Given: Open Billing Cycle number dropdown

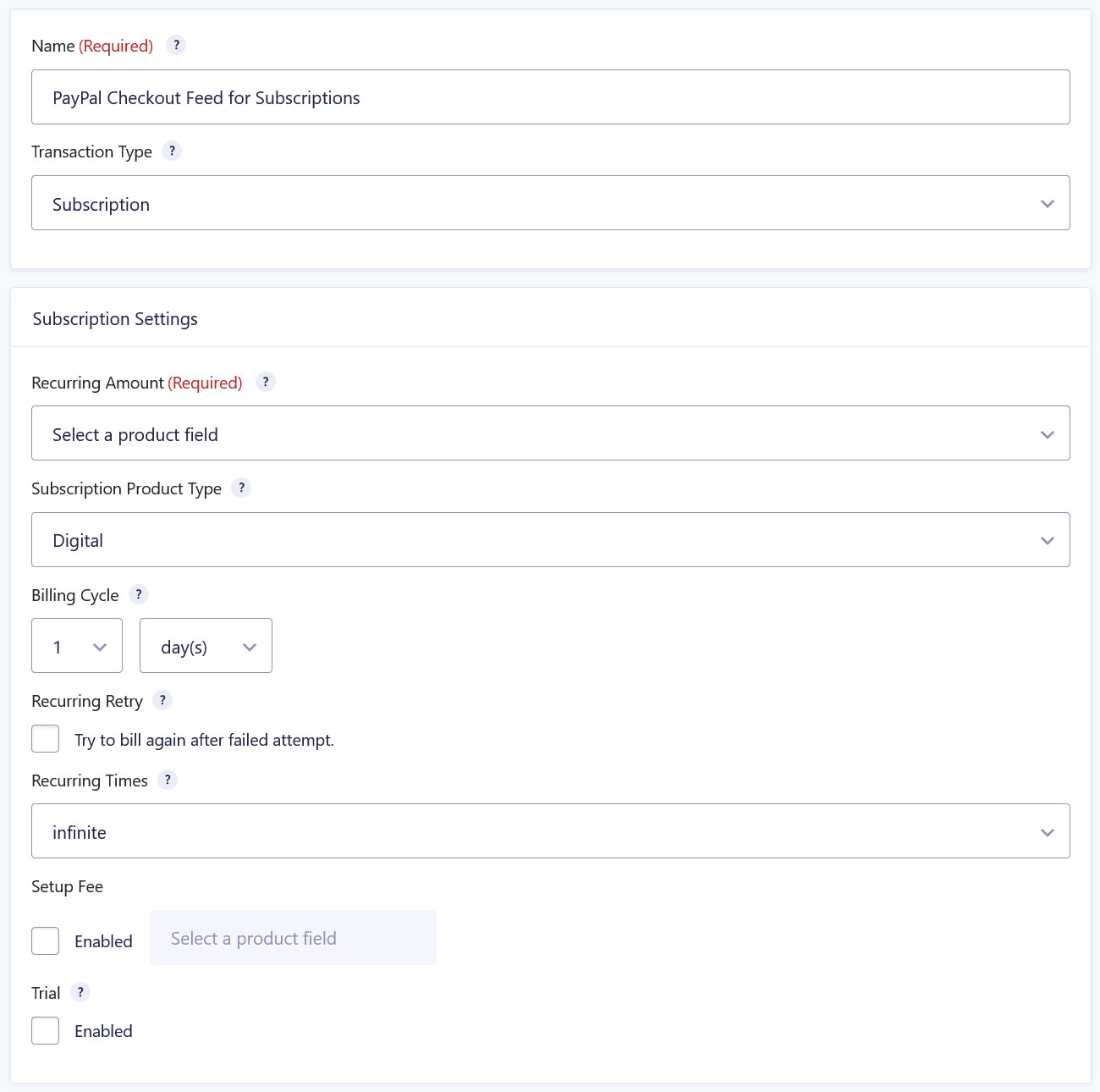Looking at the screenshot, I should click(77, 646).
